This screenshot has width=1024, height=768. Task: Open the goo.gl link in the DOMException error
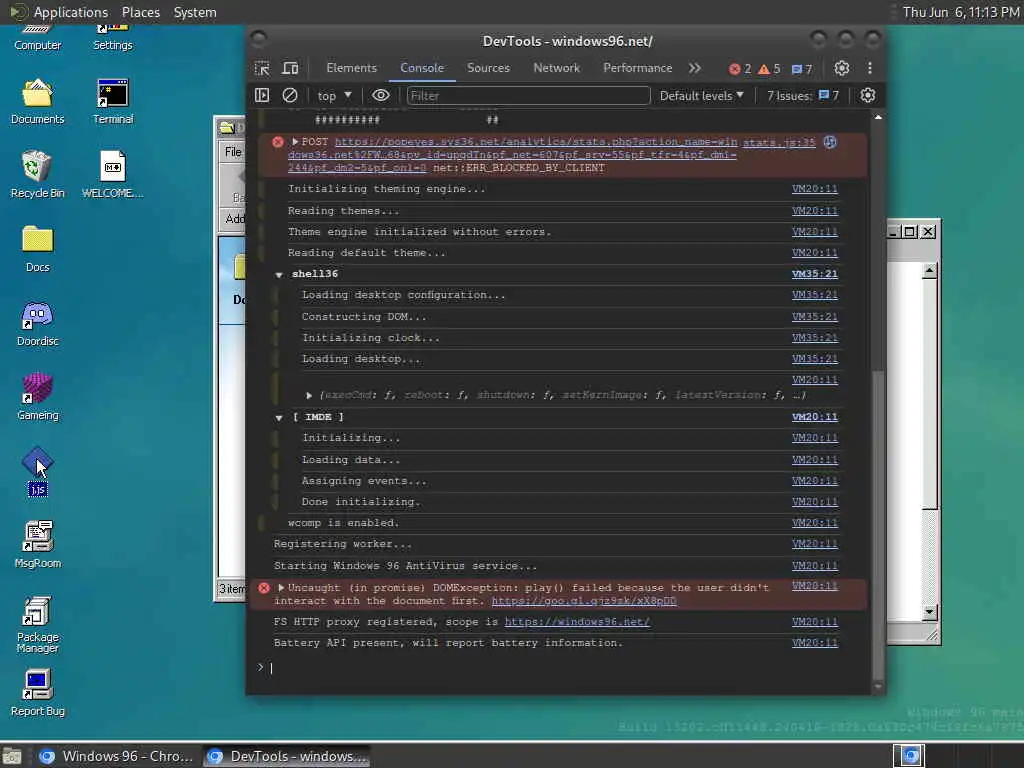pos(584,601)
